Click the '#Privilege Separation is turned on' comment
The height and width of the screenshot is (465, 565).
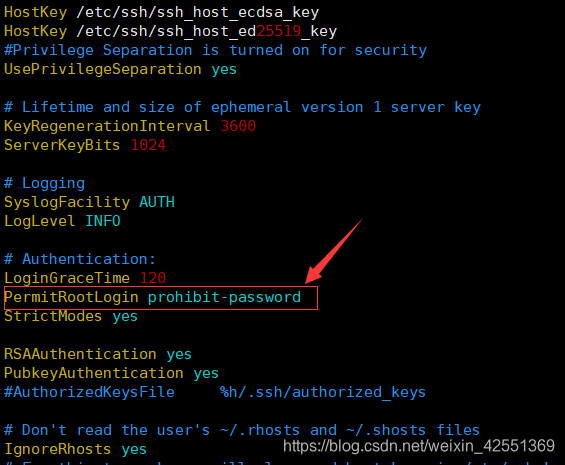[x=215, y=50]
